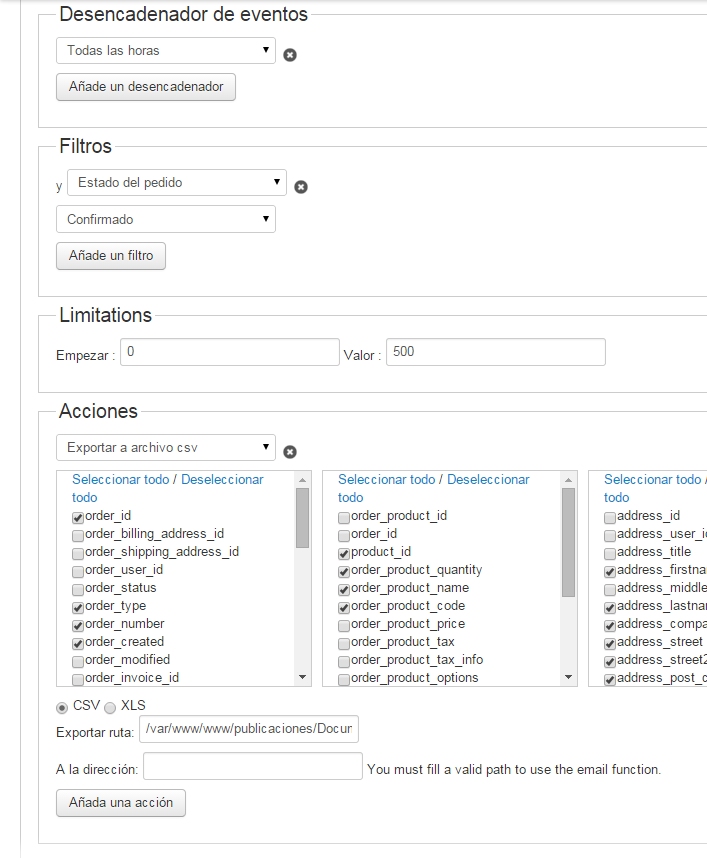Choose the CSV radio option
This screenshot has height=858, width=707.
click(62, 707)
